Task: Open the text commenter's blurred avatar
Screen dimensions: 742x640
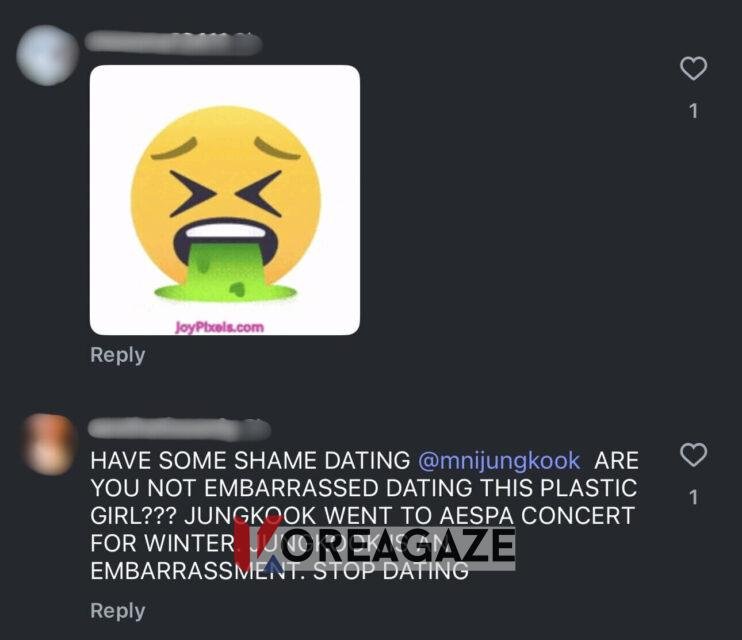Action: [48, 444]
